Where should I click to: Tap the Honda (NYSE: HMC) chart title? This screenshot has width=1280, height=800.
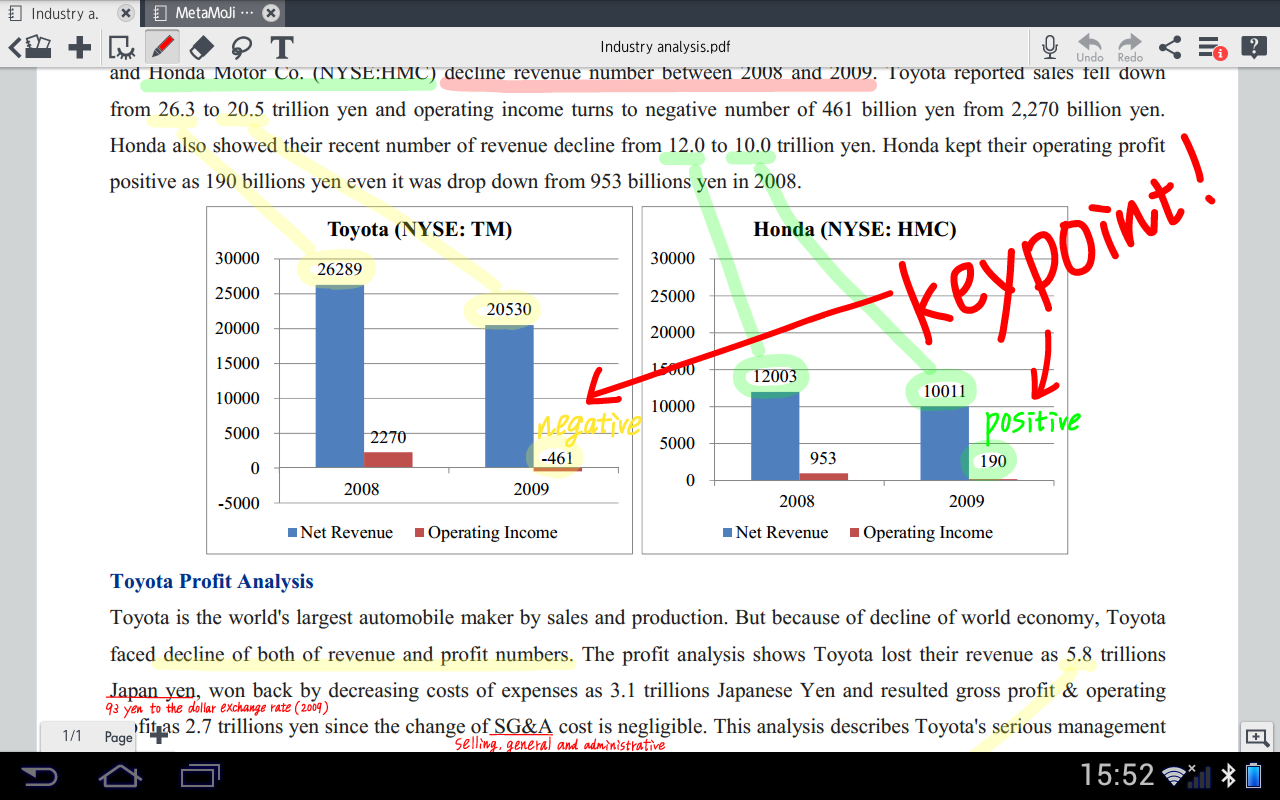[x=855, y=230]
